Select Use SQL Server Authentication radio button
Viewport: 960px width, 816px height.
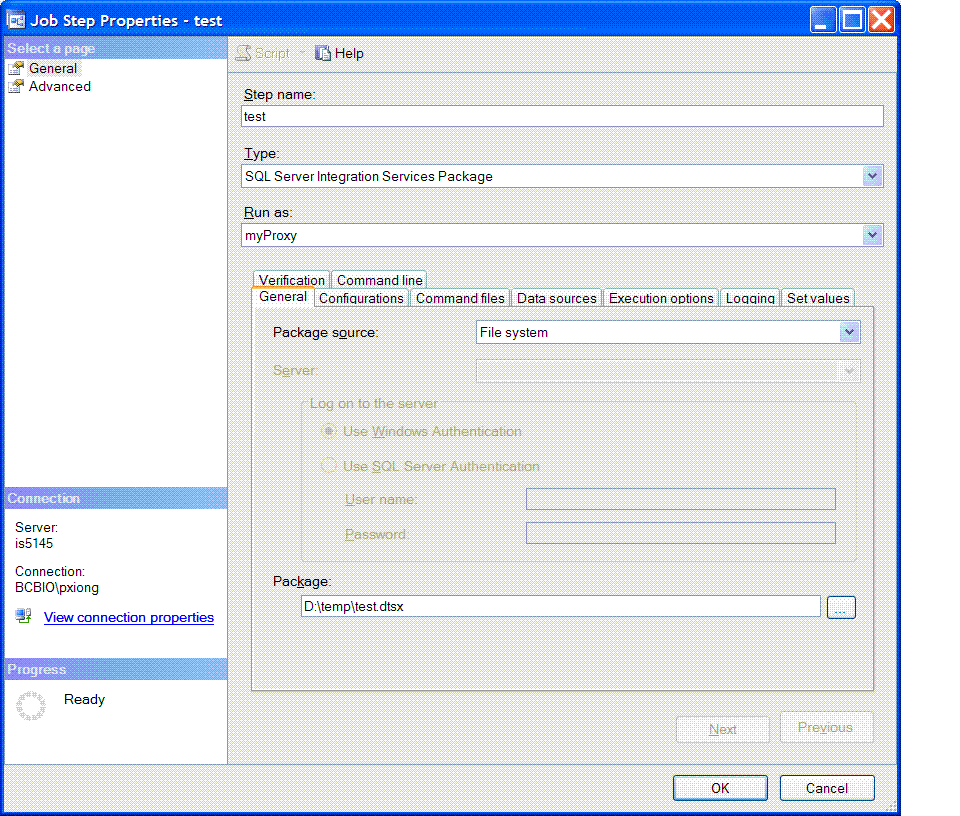(329, 466)
